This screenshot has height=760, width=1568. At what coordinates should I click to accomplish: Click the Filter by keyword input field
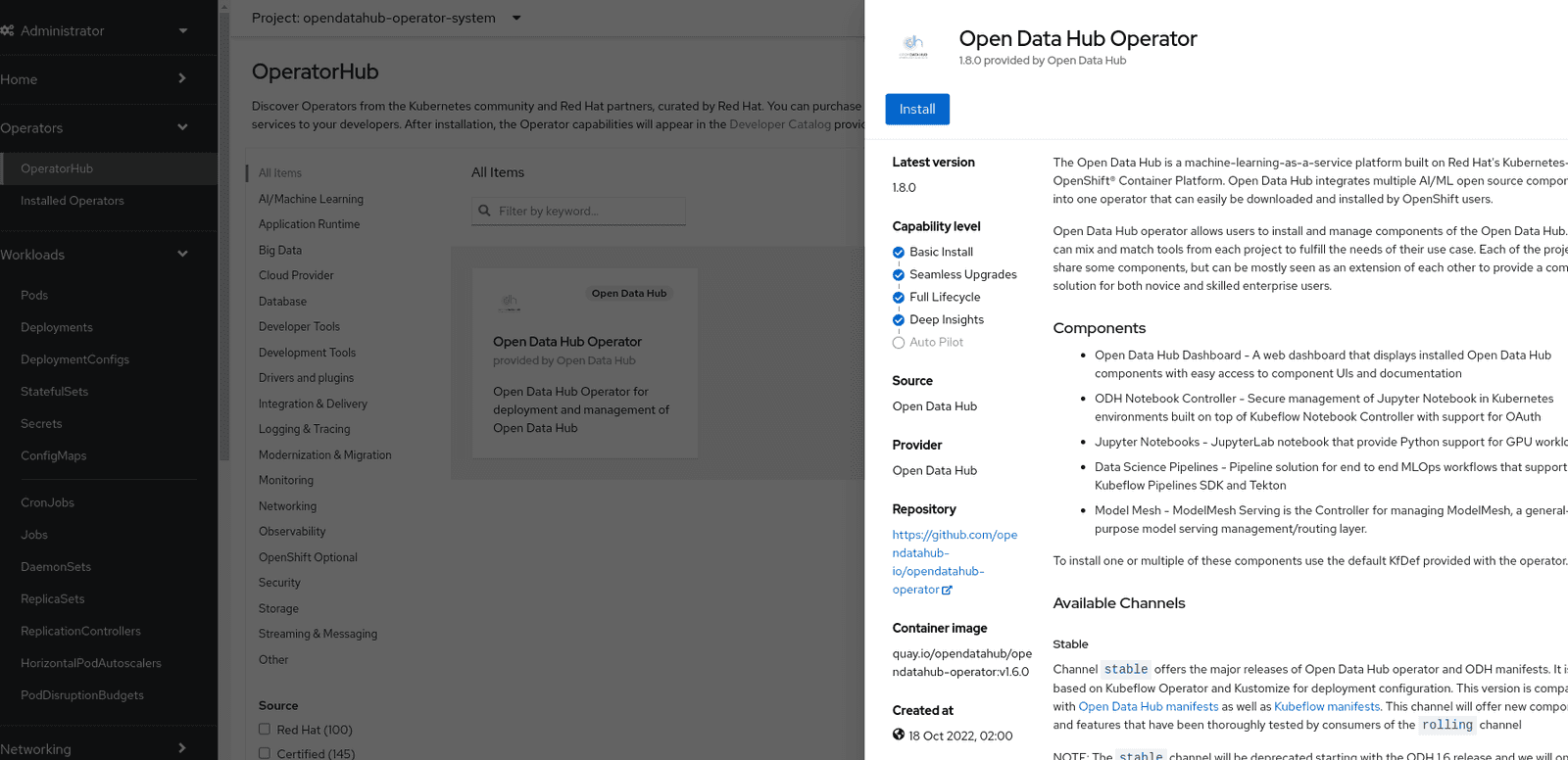click(x=578, y=211)
